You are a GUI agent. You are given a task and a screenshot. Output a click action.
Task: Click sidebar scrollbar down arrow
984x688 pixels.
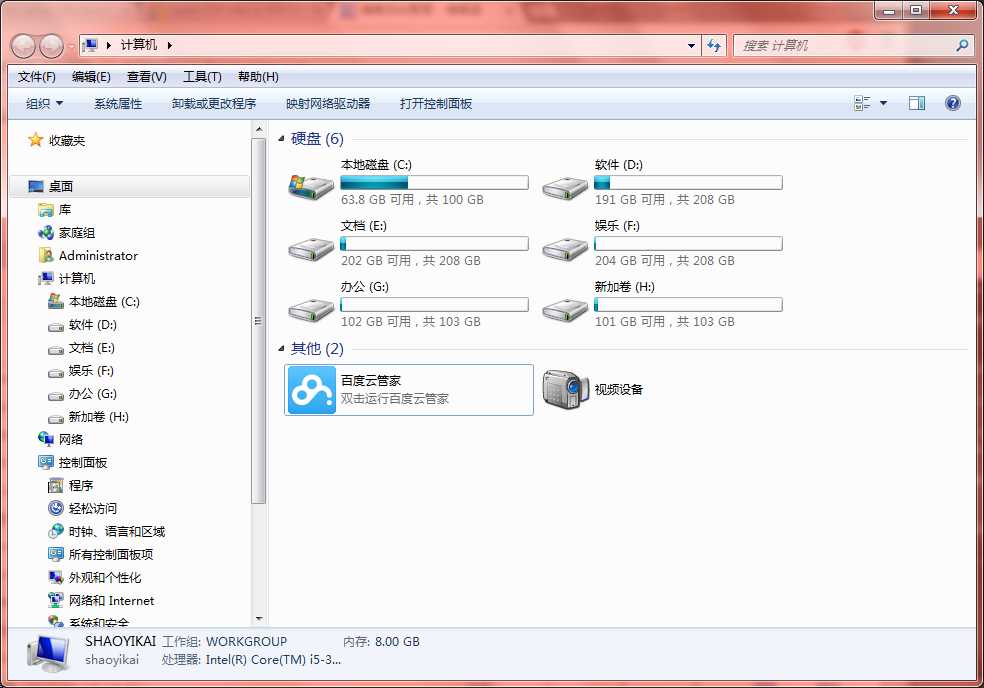tap(259, 619)
